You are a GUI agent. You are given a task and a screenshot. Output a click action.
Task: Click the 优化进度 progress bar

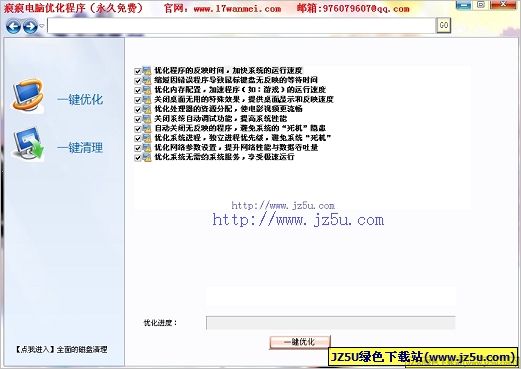(331, 323)
